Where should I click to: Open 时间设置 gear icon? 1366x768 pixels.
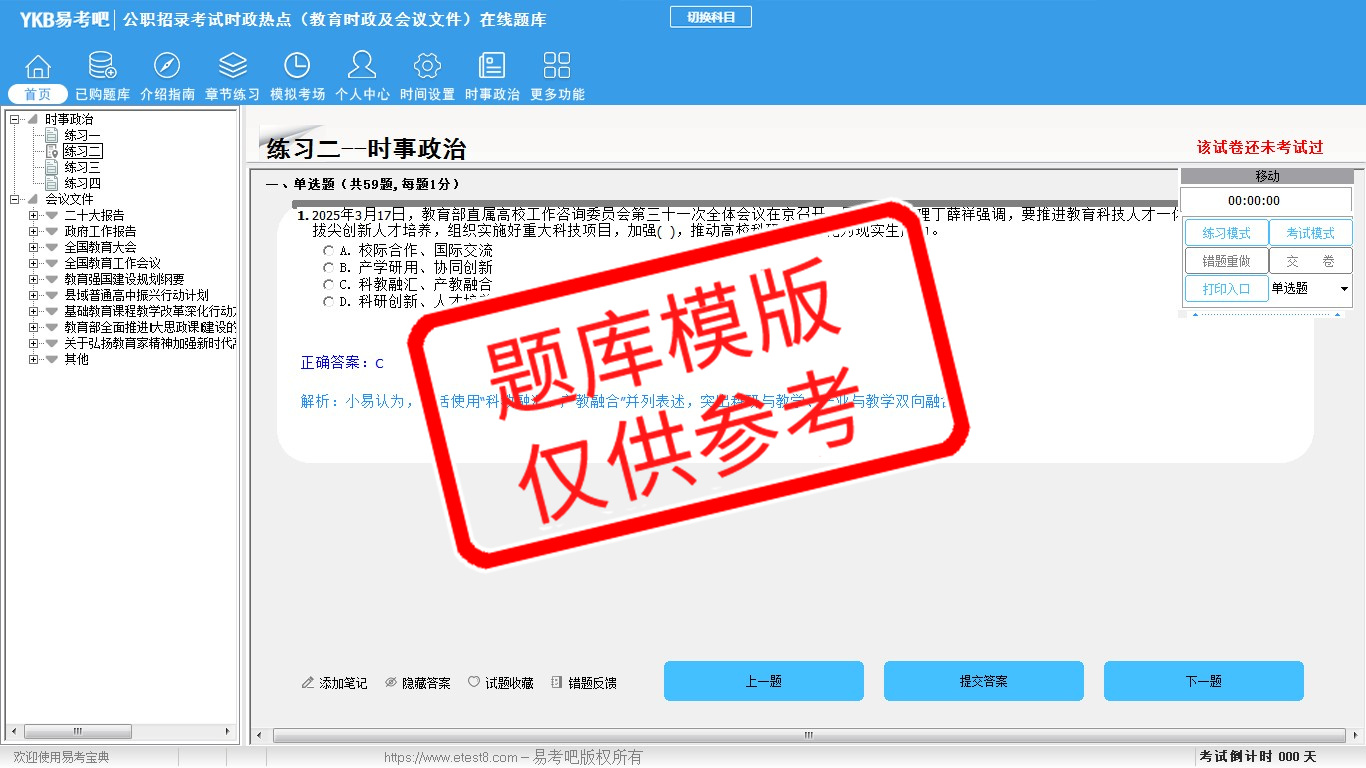point(427,67)
